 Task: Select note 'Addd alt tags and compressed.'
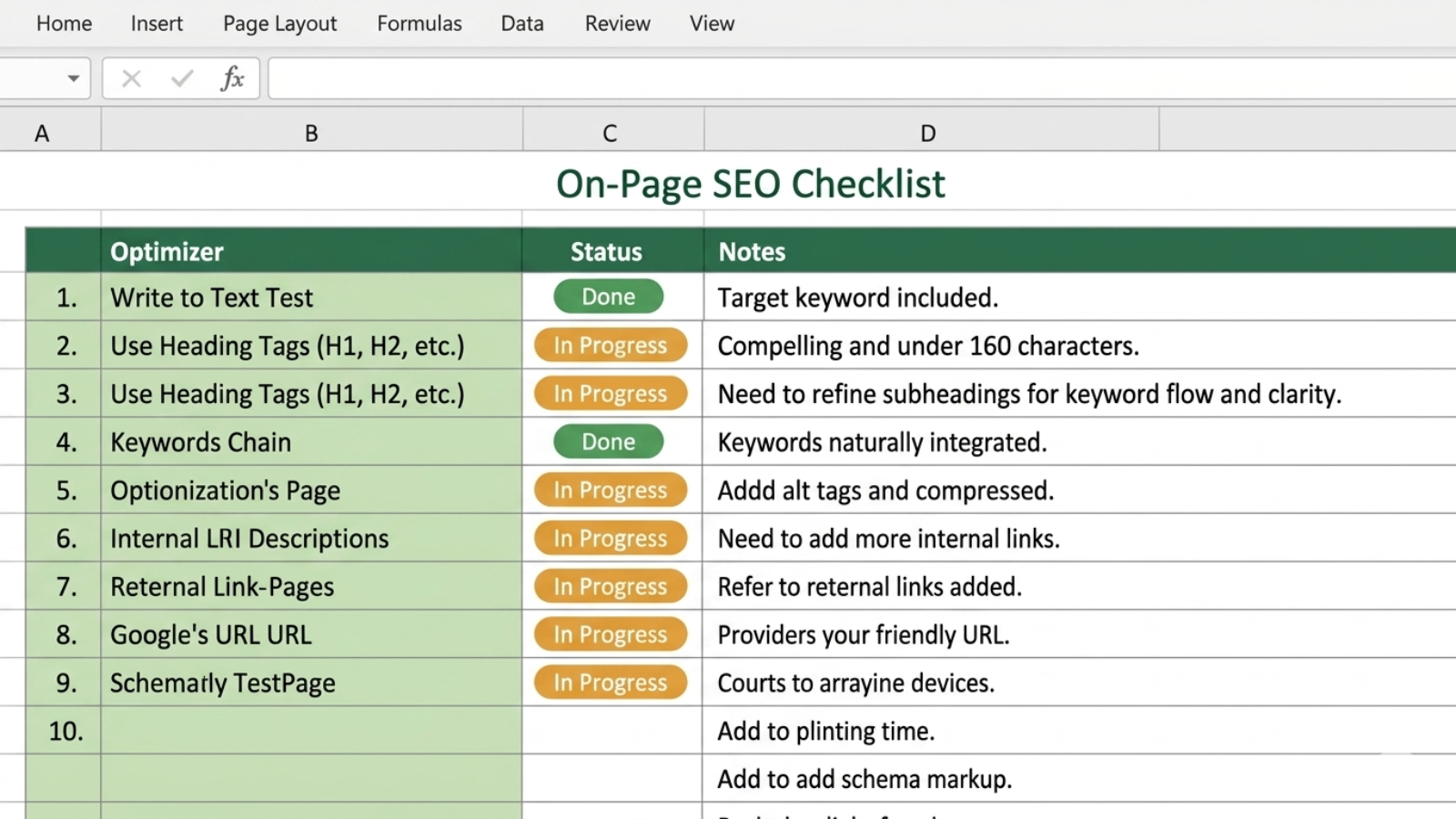pyautogui.click(x=1079, y=490)
